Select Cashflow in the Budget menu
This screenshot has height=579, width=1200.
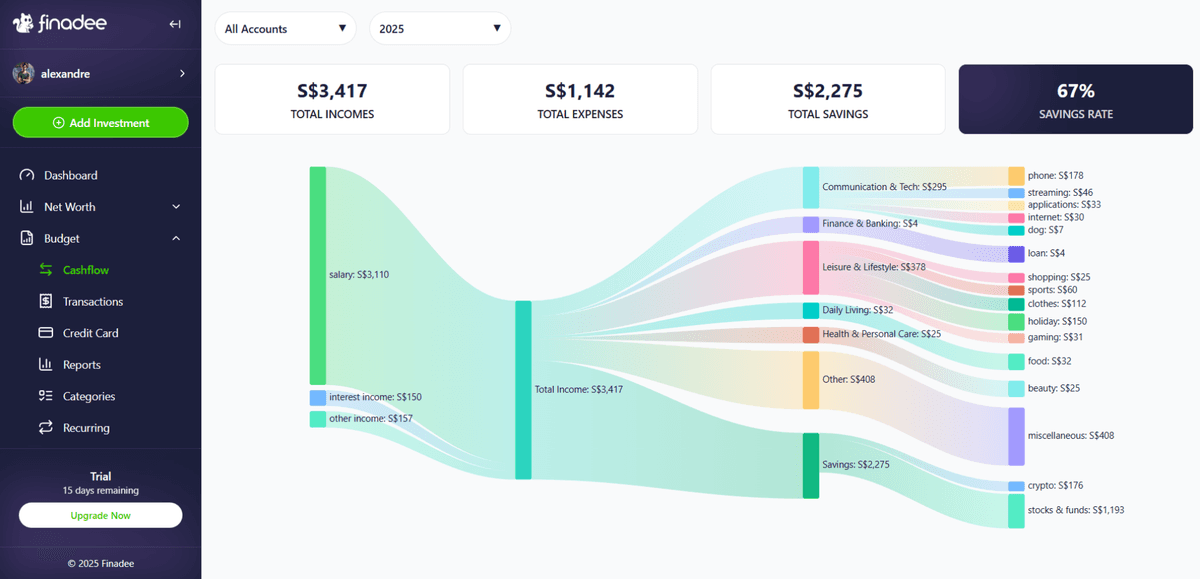86,270
